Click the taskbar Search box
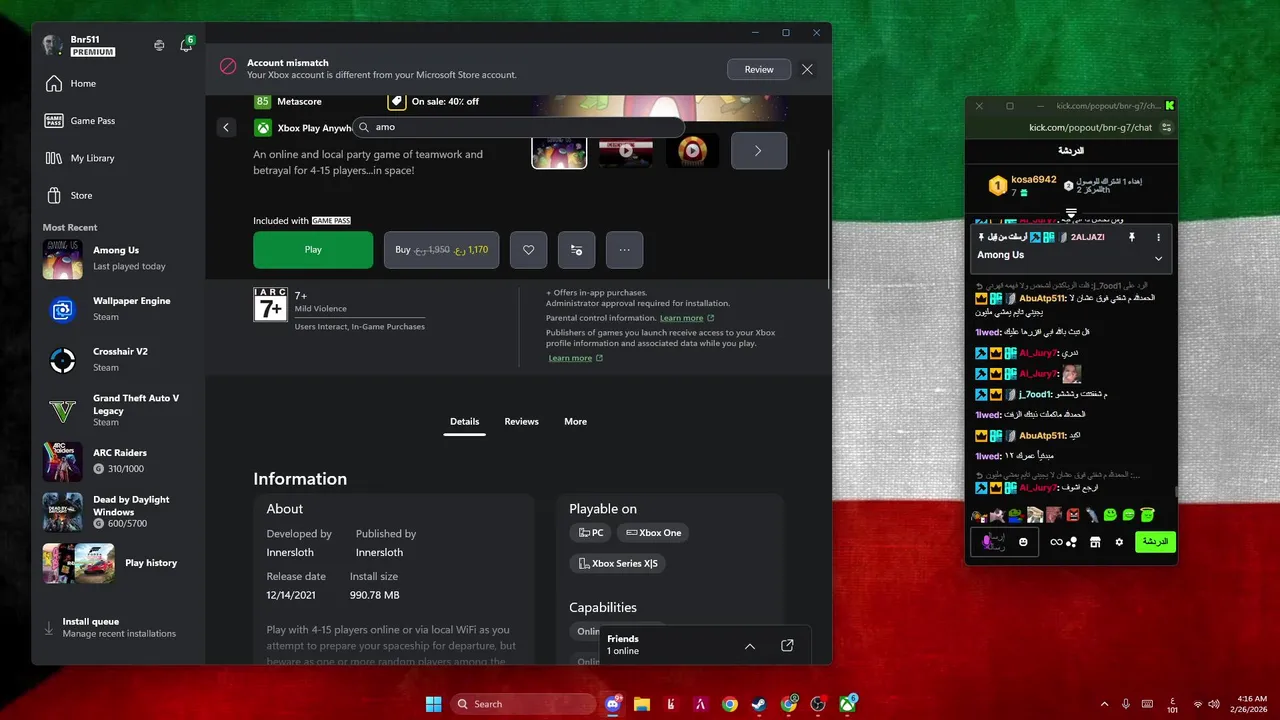The height and width of the screenshot is (720, 1280). [523, 704]
